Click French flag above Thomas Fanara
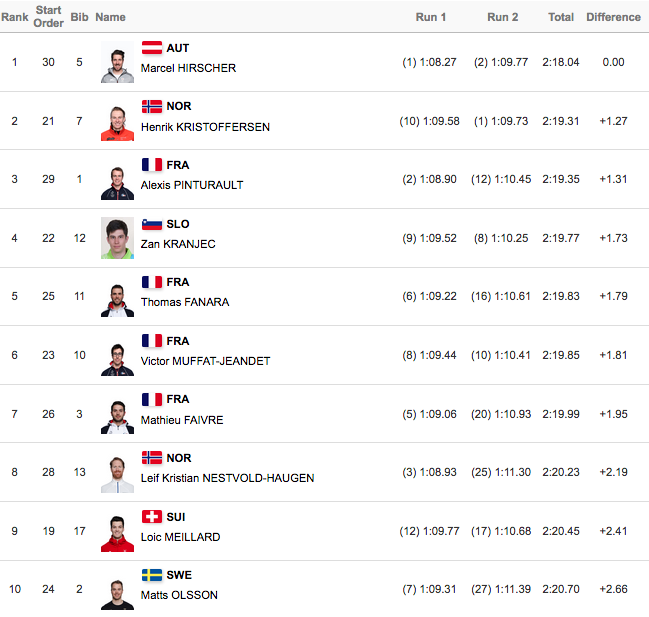The height and width of the screenshot is (617, 649). click(x=152, y=282)
